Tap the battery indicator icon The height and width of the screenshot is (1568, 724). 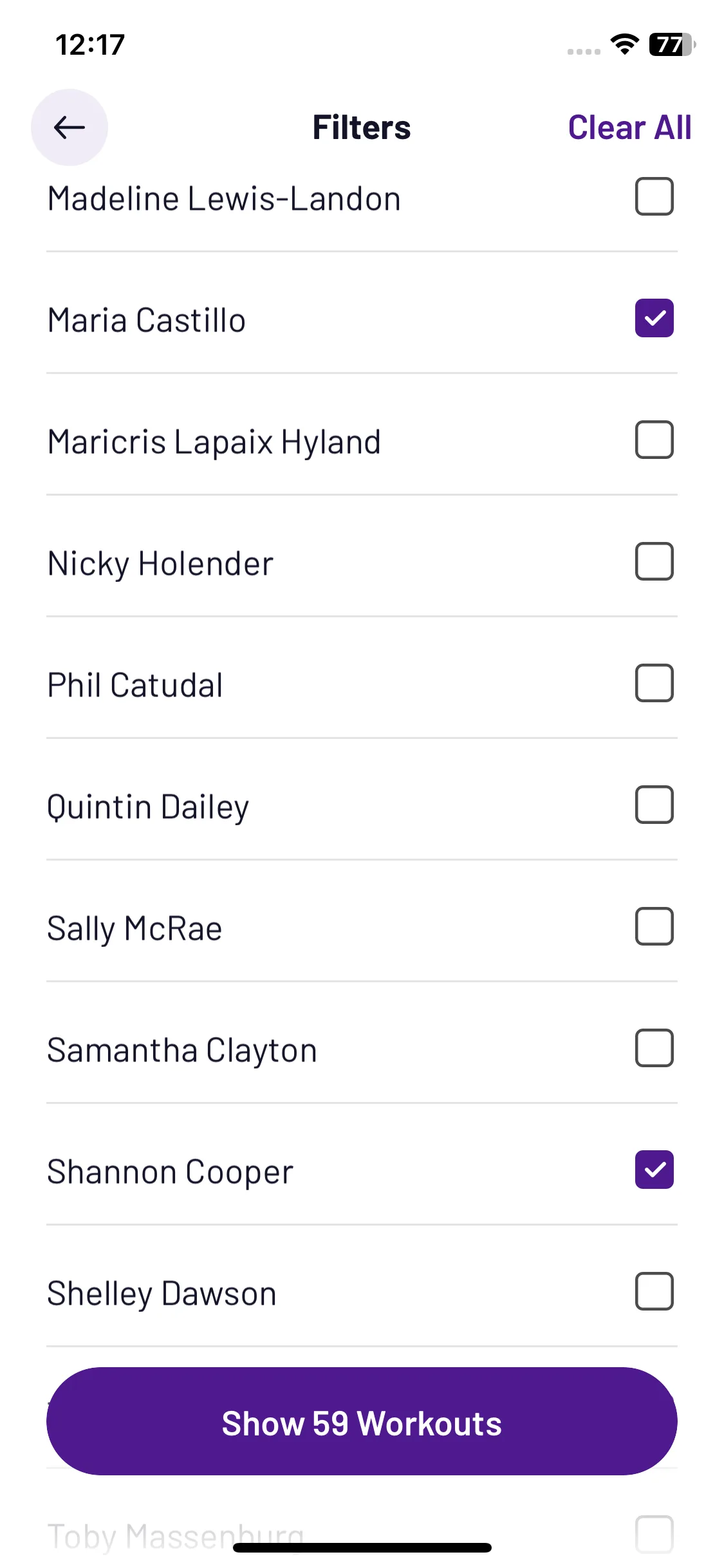tap(673, 44)
